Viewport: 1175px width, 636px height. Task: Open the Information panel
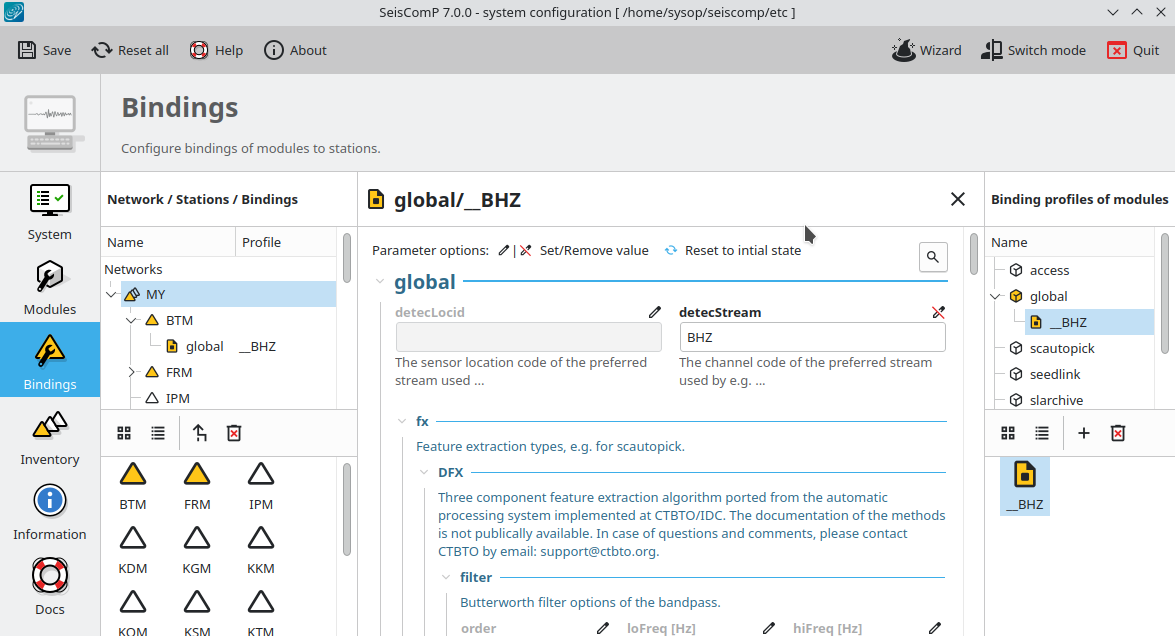click(x=50, y=513)
